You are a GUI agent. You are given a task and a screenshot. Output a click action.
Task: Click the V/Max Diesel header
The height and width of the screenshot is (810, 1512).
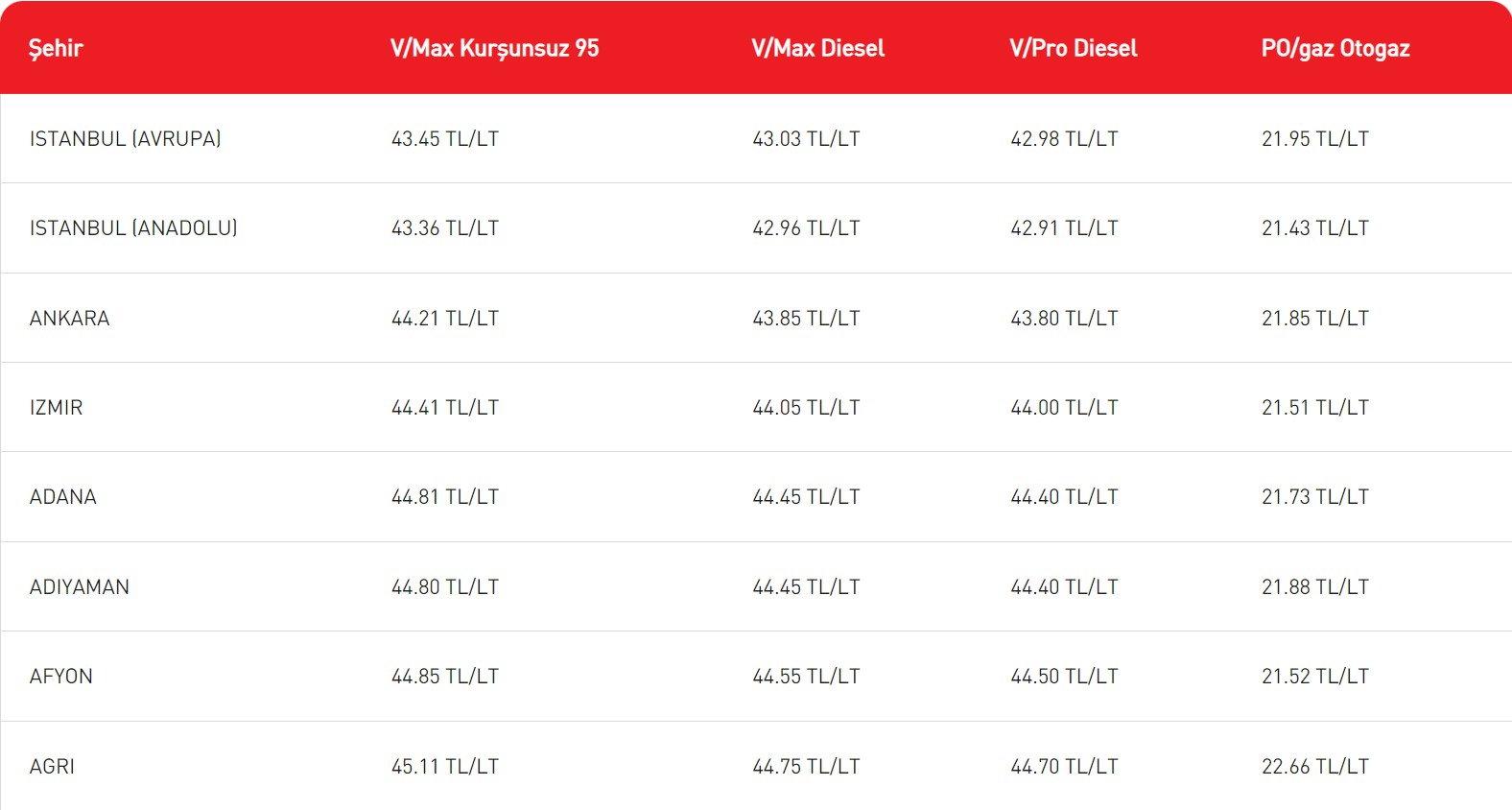817,48
